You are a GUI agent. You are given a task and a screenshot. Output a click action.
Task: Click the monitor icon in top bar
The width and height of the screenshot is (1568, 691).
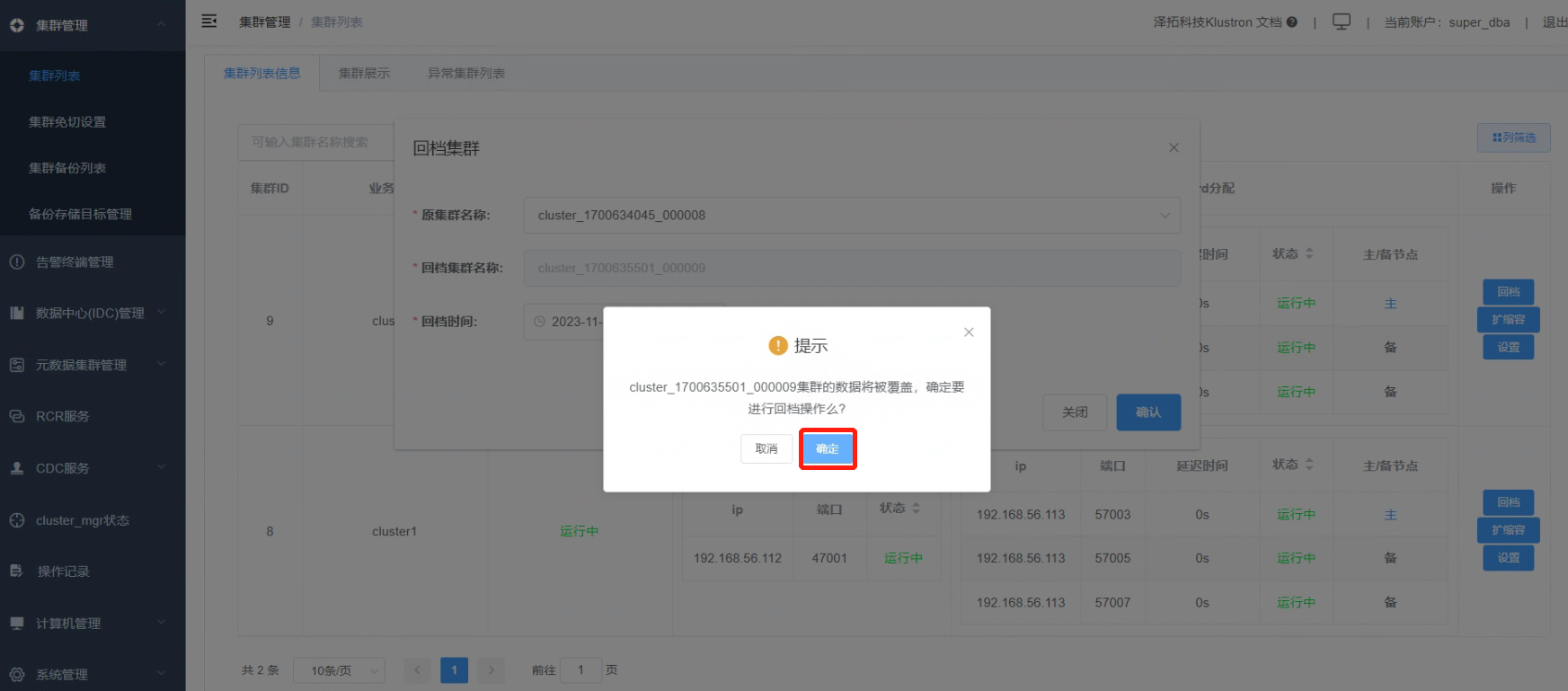coord(1342,22)
